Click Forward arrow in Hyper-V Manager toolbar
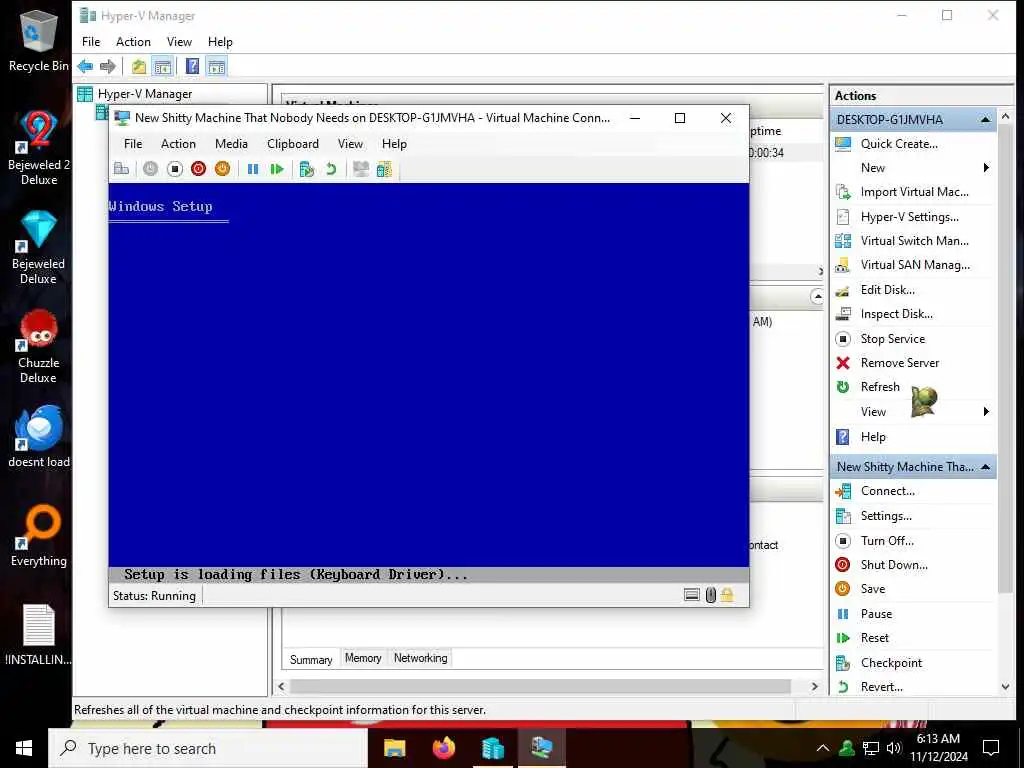This screenshot has width=1024, height=768. 108,66
